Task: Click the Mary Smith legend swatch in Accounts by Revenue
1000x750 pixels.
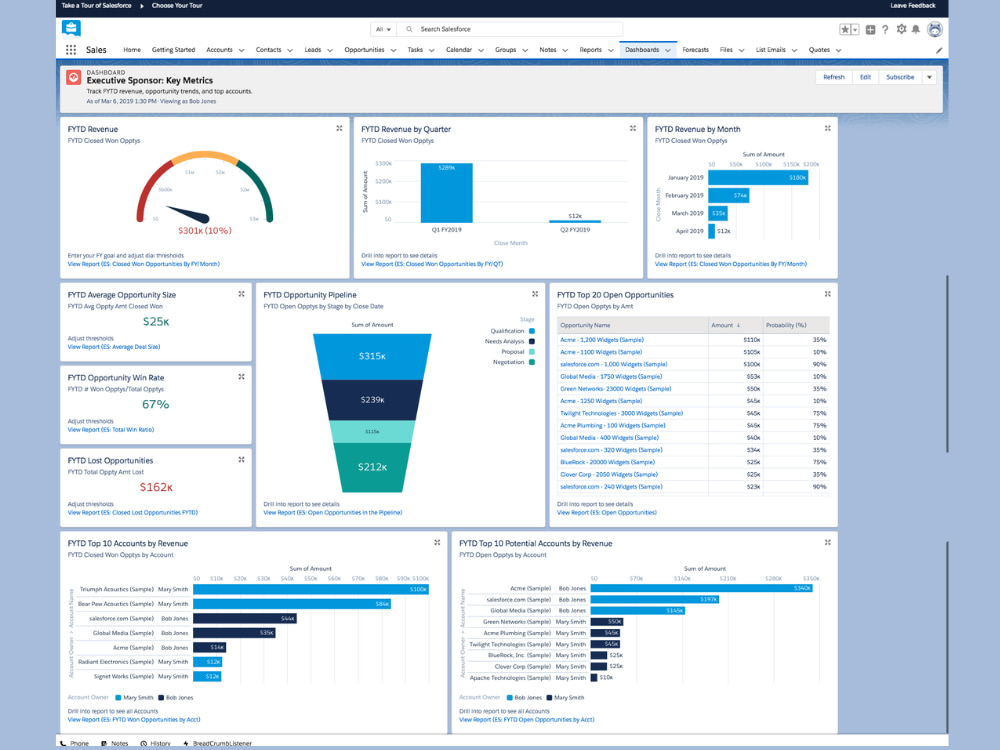Action: (118, 698)
